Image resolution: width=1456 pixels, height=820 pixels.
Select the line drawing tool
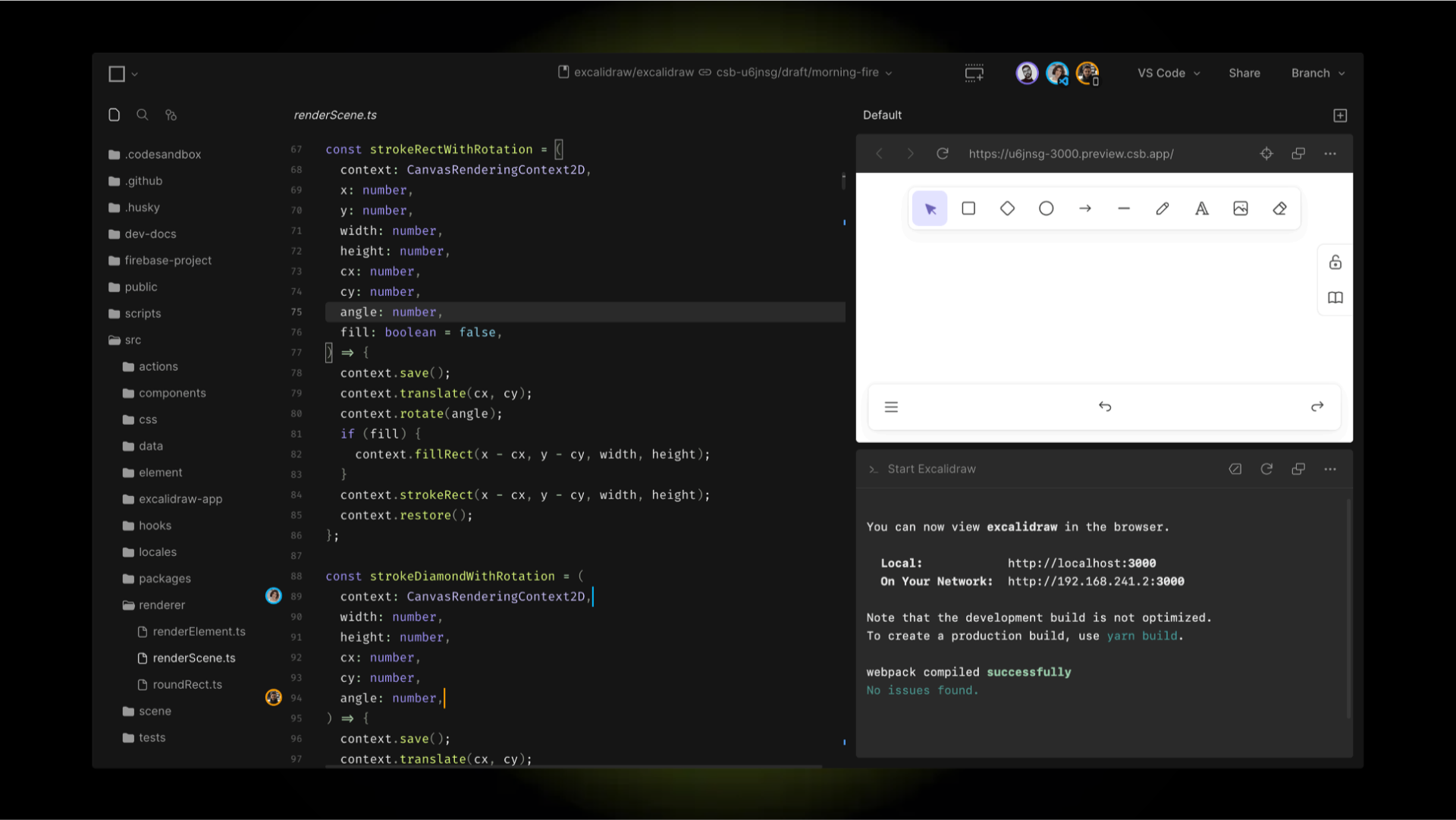coord(1124,209)
